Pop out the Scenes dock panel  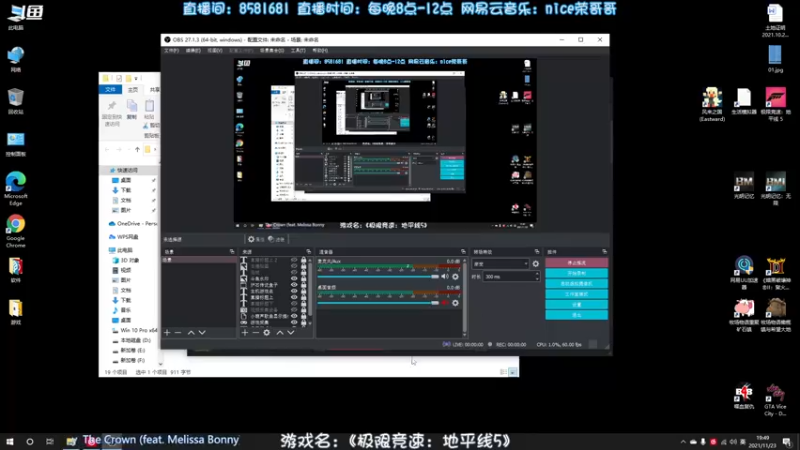[x=232, y=252]
